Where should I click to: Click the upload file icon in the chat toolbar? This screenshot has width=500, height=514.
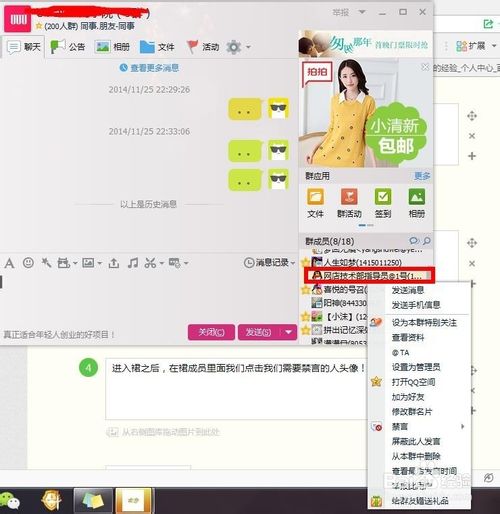[x=114, y=263]
